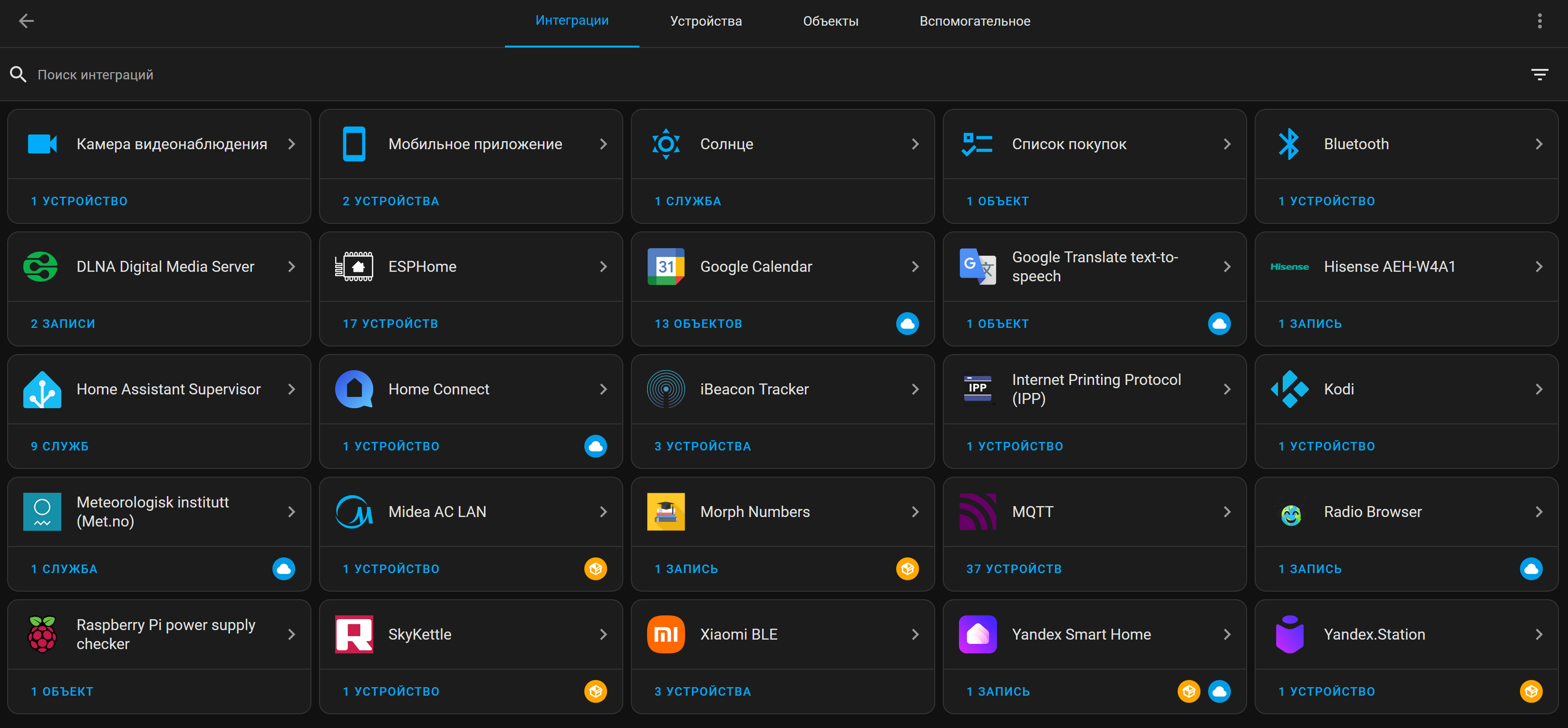Click the Morph Numbers title
Image resolution: width=1568 pixels, height=728 pixels.
pos(755,512)
